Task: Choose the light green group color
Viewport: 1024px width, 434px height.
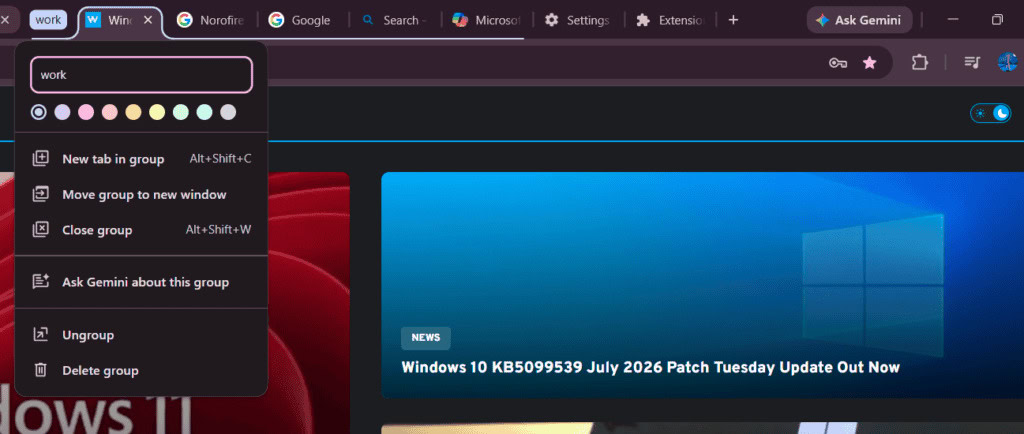Action: pos(180,112)
